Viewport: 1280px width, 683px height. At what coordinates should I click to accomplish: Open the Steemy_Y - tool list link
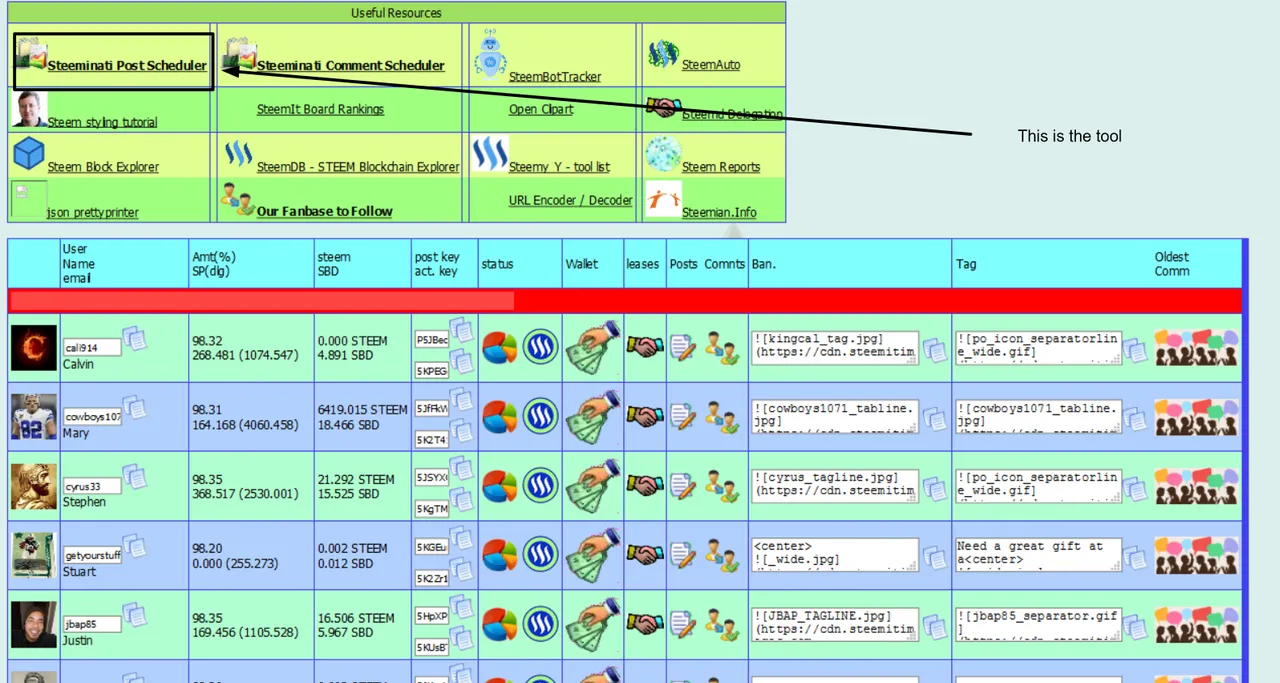559,167
